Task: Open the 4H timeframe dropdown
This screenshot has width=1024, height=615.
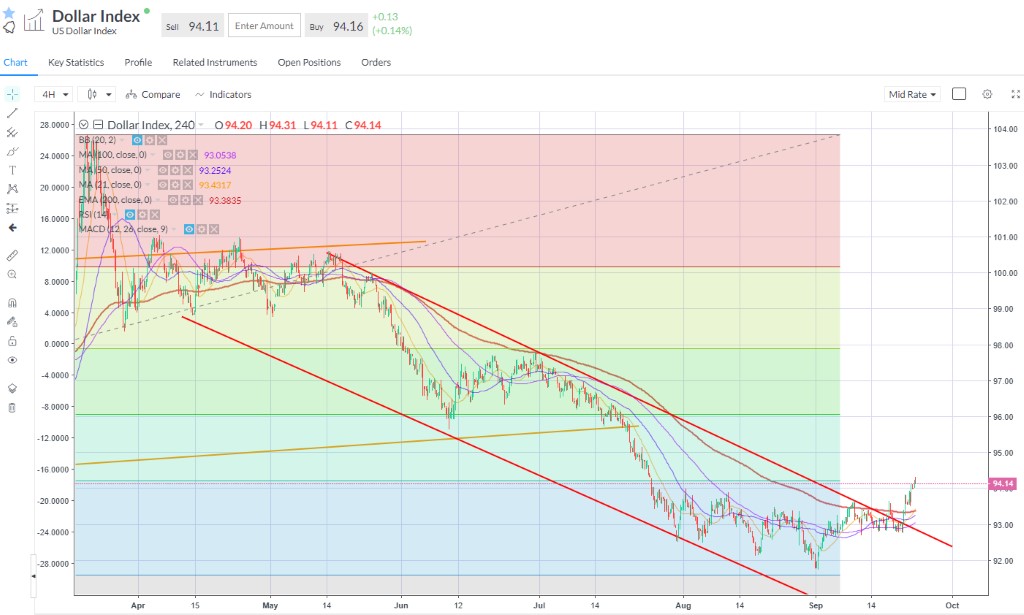Action: click(x=53, y=94)
